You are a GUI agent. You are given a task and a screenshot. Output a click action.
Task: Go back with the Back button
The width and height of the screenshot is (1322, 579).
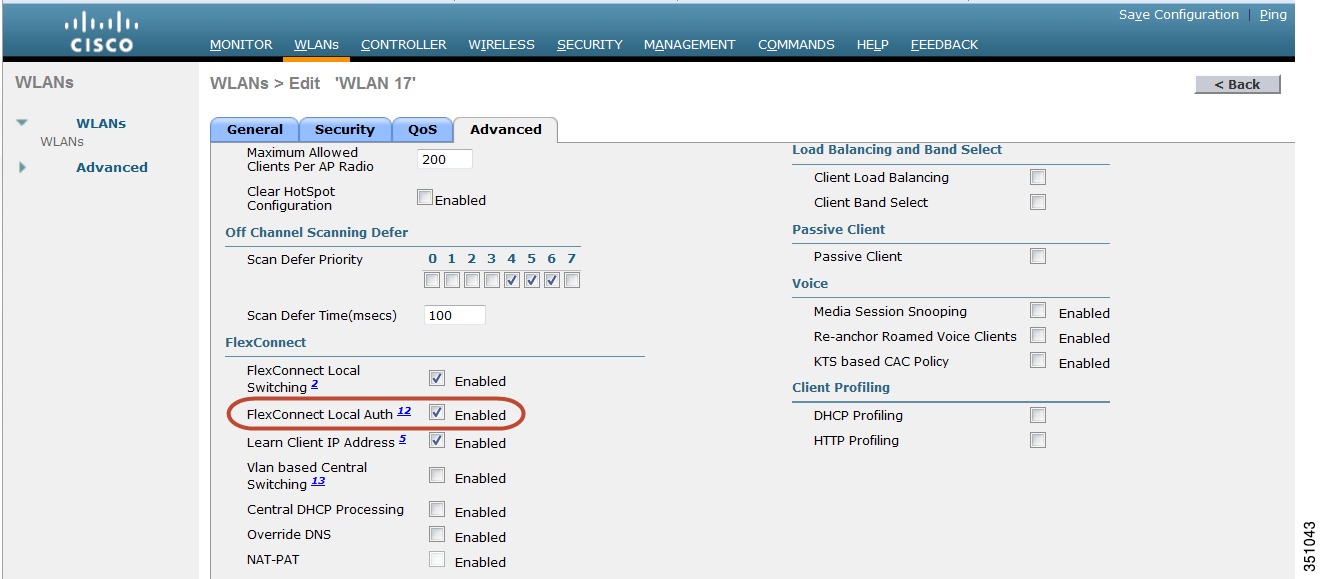1237,84
